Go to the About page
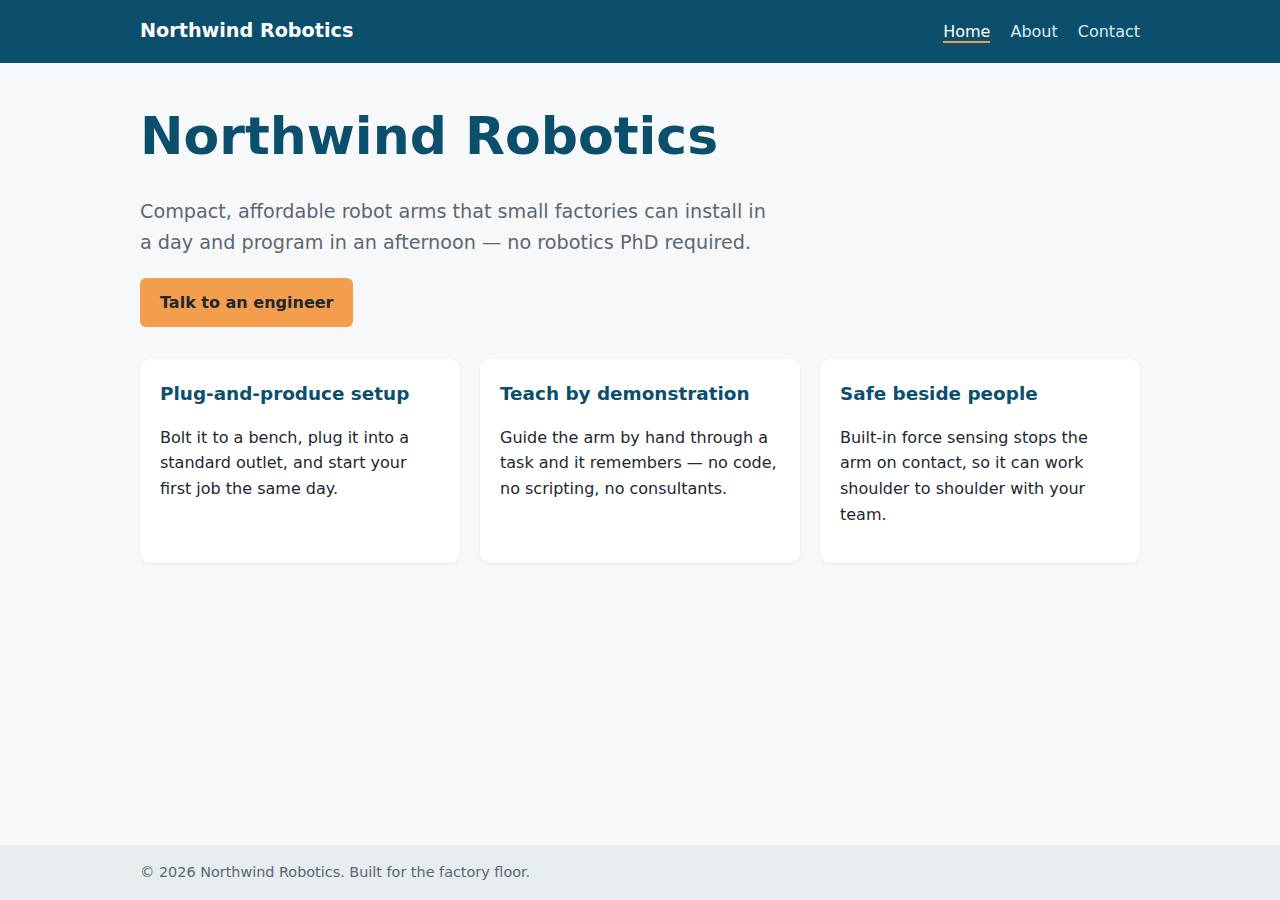This screenshot has height=900, width=1280. click(1033, 31)
